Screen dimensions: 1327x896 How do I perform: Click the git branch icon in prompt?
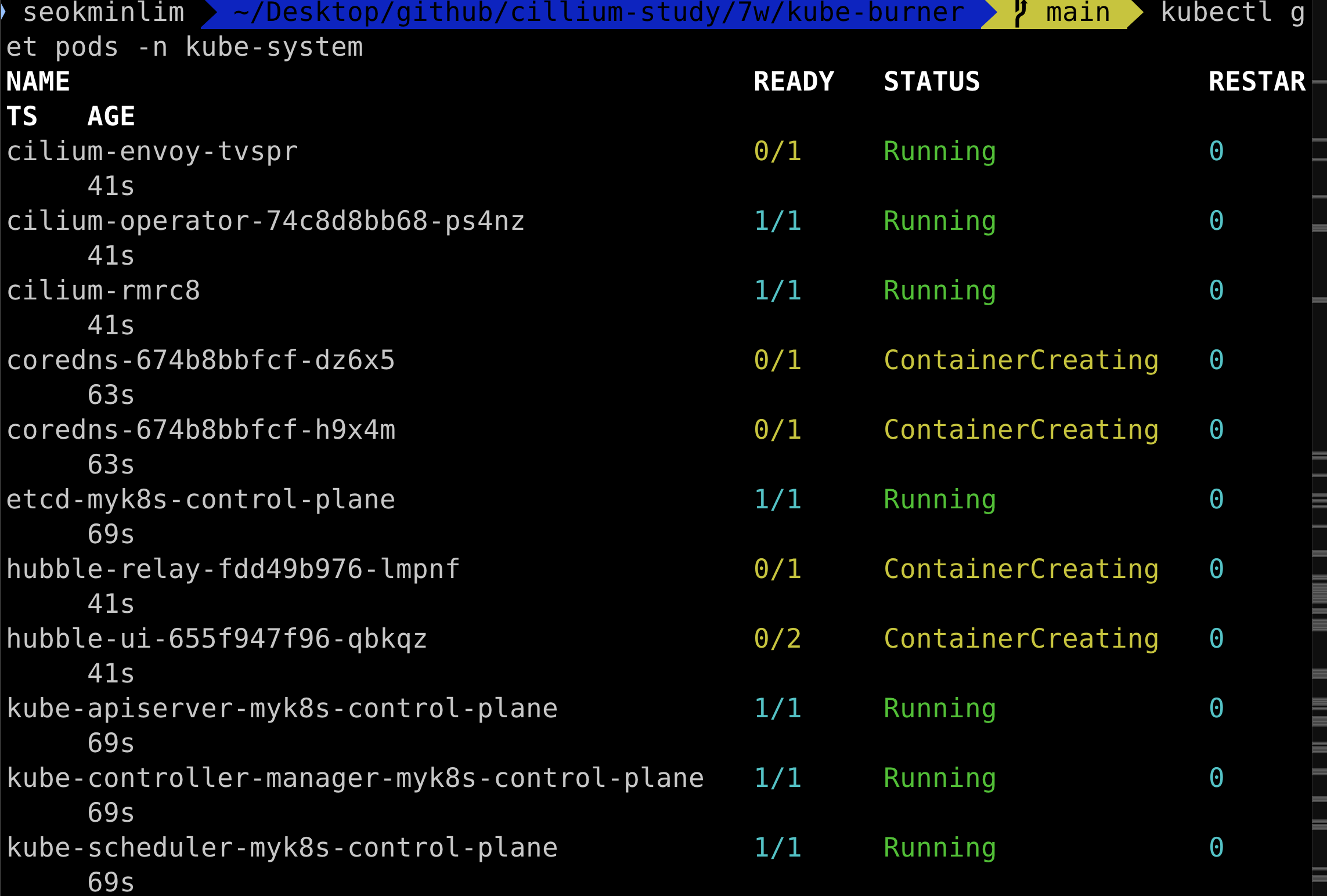point(1021,13)
